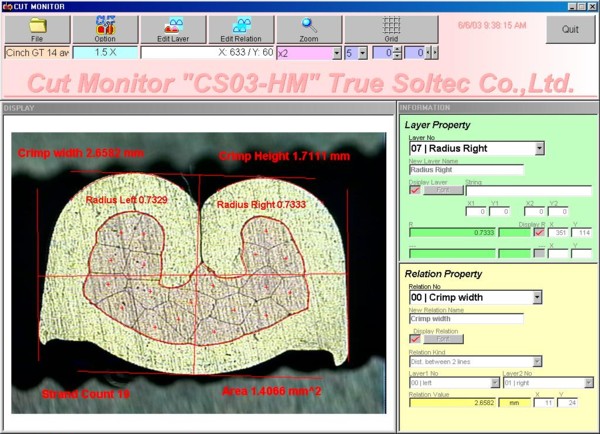The width and height of the screenshot is (600, 434).
Task: Toggle the Display Layer checkbox
Action: pyautogui.click(x=415, y=190)
